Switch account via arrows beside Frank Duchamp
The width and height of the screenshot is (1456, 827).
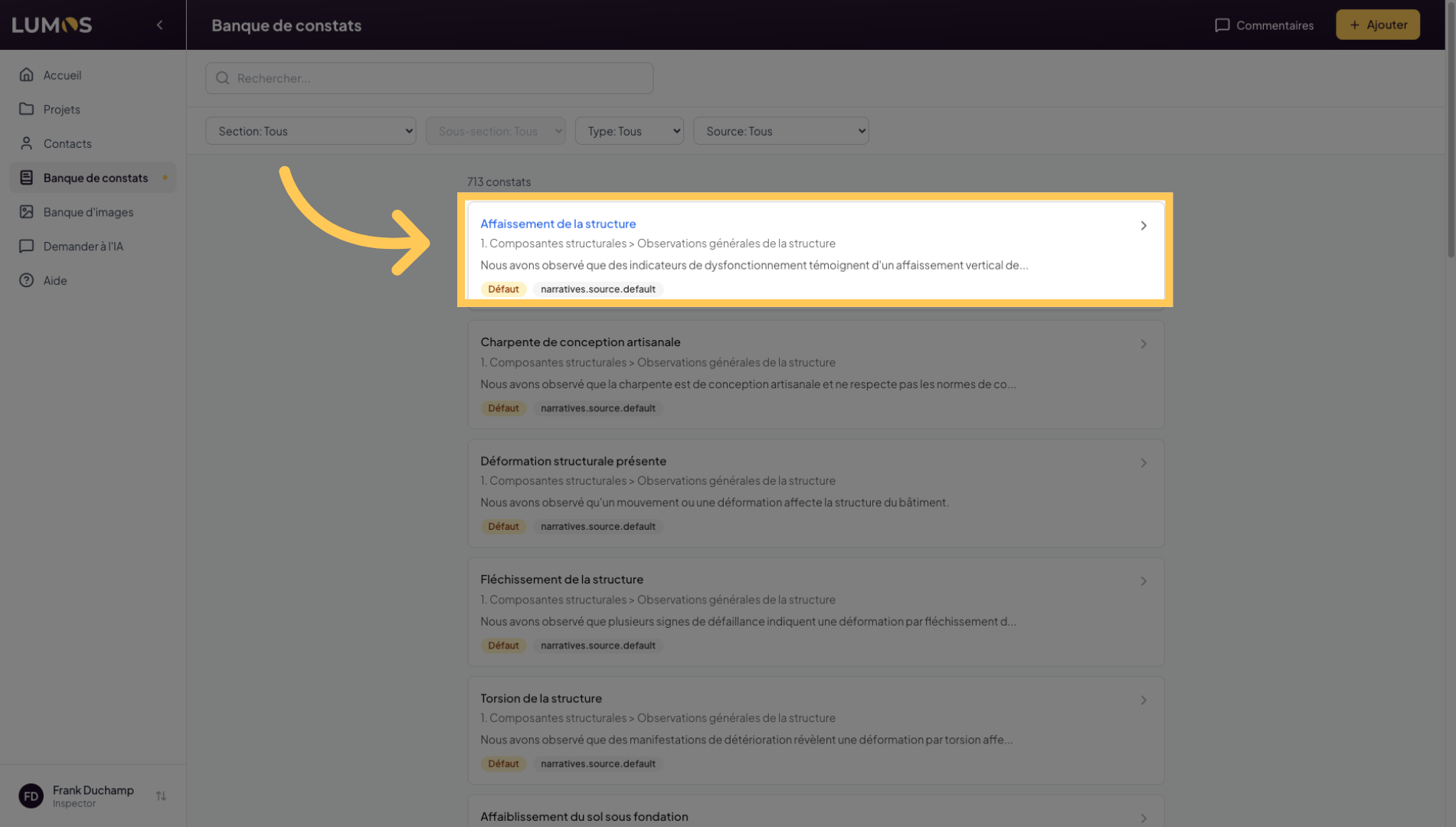click(x=161, y=796)
